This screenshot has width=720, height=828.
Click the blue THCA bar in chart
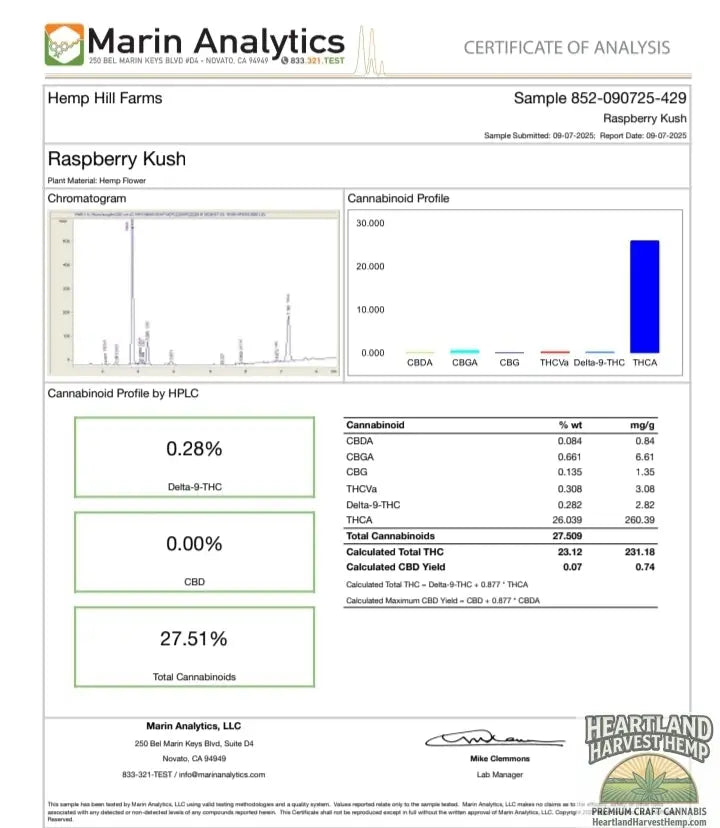click(x=644, y=297)
